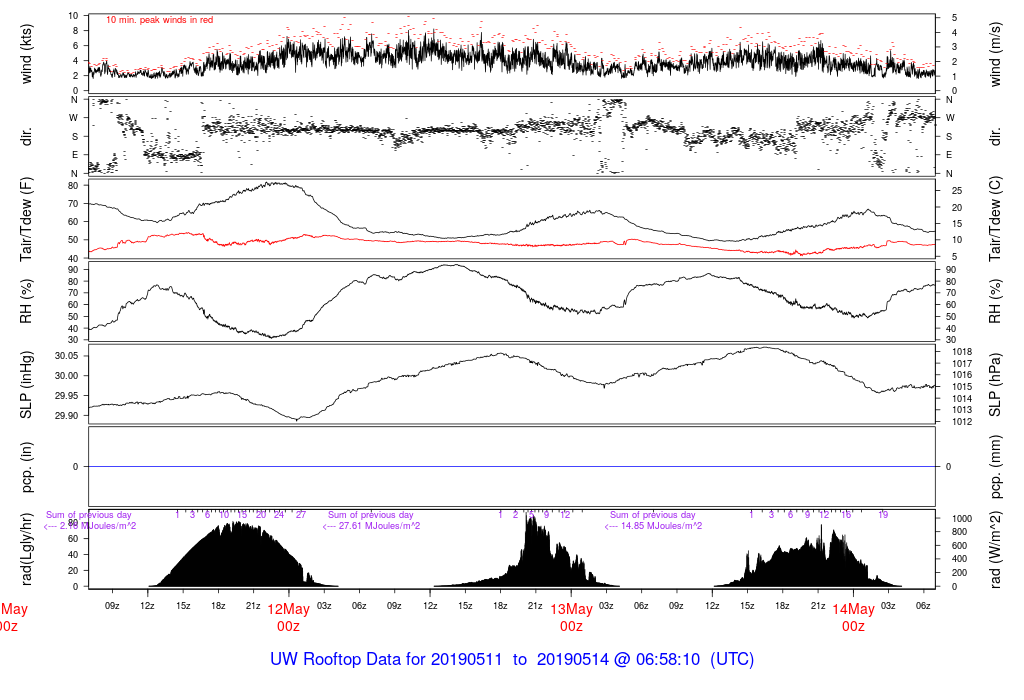Select the 'rad(Lgly/hr)' axis label
Screen dimensions: 1024x700
click(26, 550)
